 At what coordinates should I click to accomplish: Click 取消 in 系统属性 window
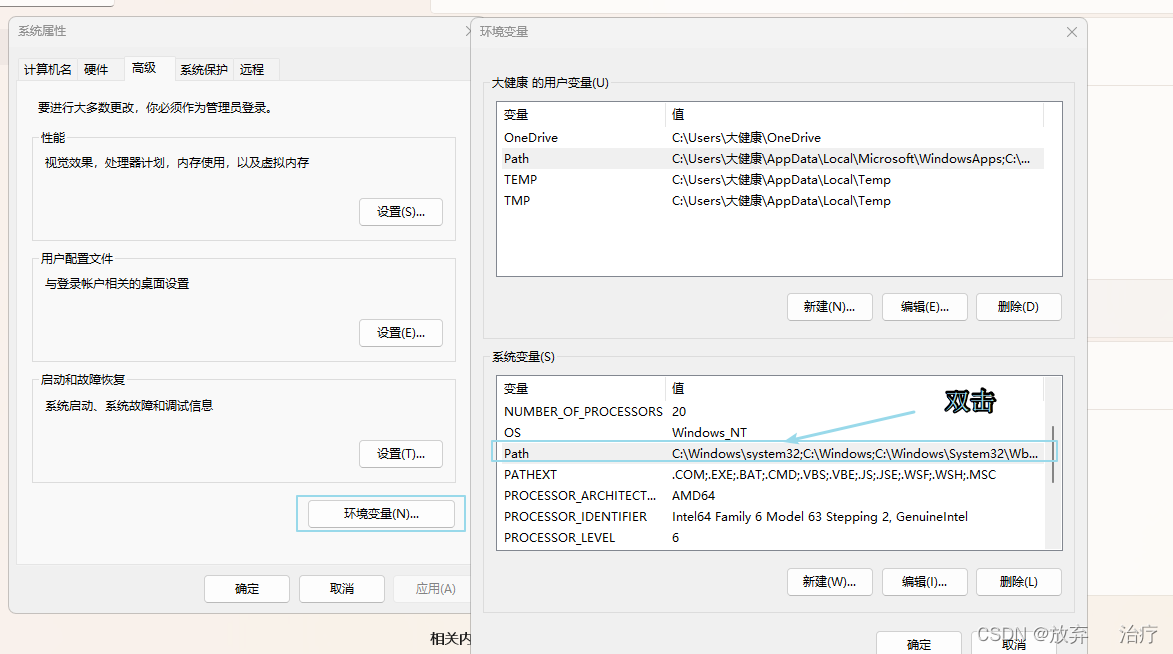pyautogui.click(x=342, y=589)
